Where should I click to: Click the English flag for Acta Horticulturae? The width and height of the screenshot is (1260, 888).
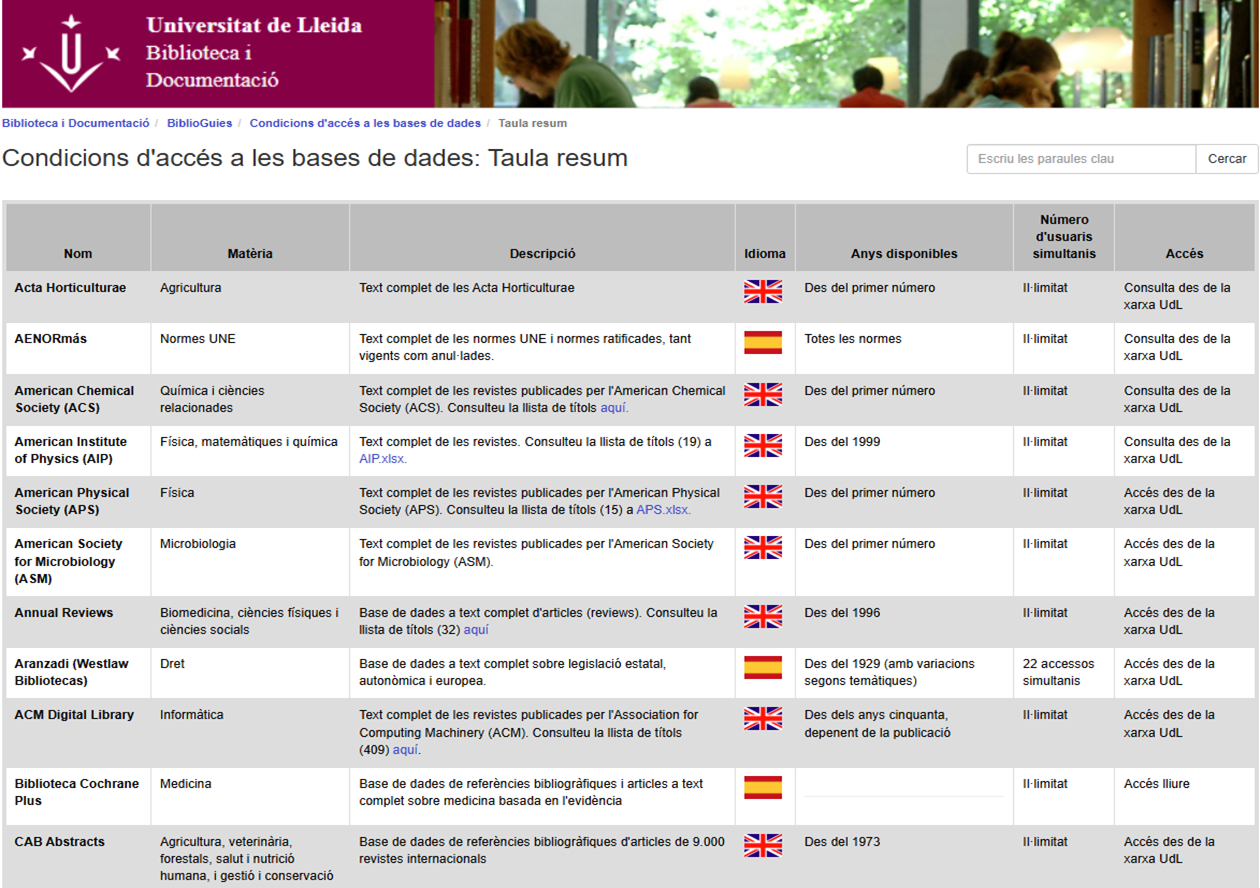[764, 293]
